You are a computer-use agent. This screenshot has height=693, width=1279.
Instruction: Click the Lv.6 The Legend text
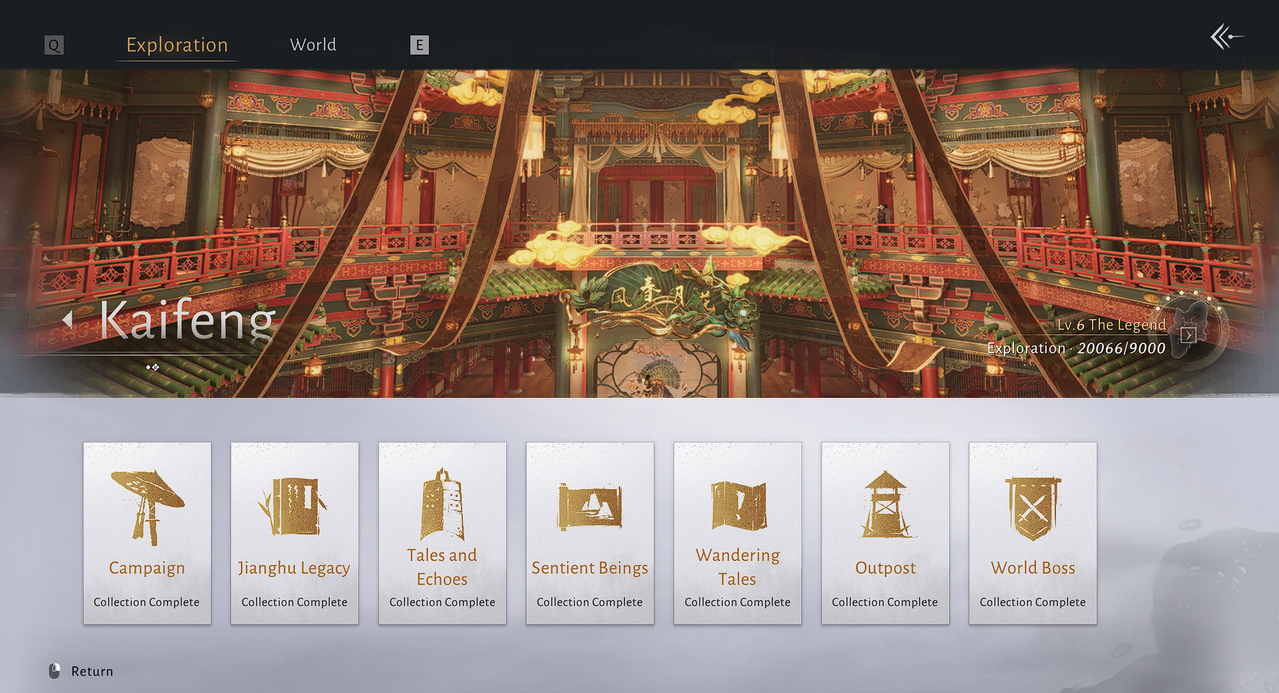pyautogui.click(x=1111, y=325)
